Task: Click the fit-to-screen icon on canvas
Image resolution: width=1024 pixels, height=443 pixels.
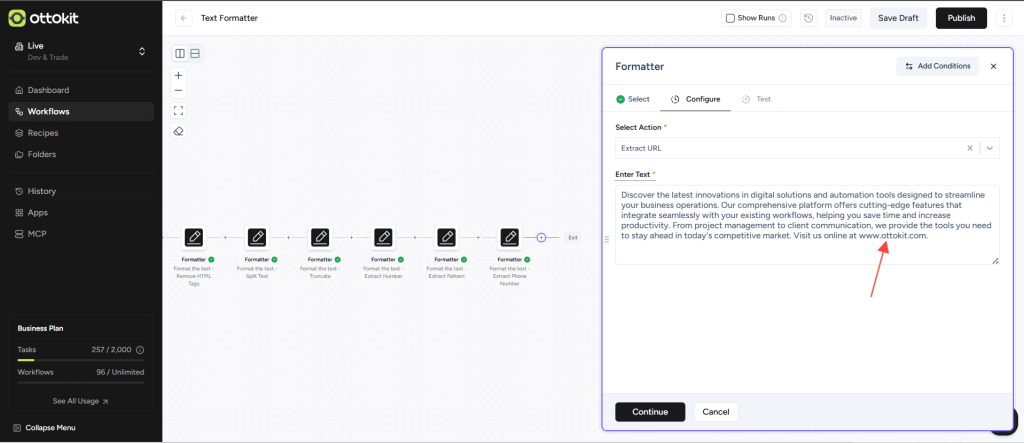Action: (179, 110)
